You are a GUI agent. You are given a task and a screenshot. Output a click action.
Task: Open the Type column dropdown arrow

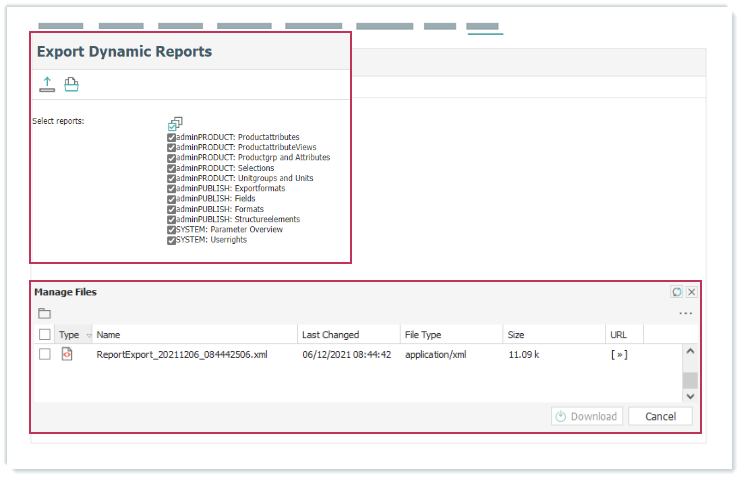88,335
